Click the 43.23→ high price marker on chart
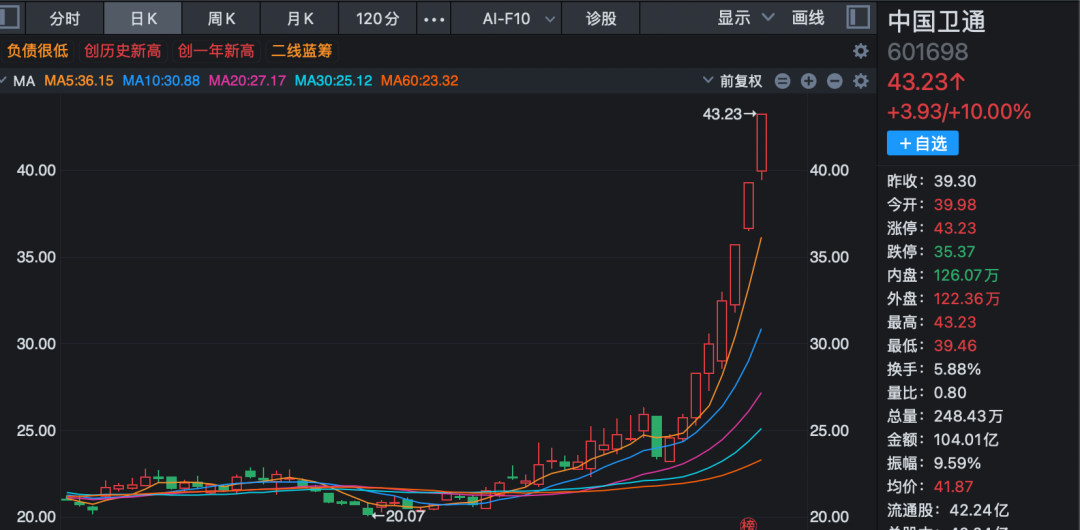The image size is (1080, 530). [729, 114]
